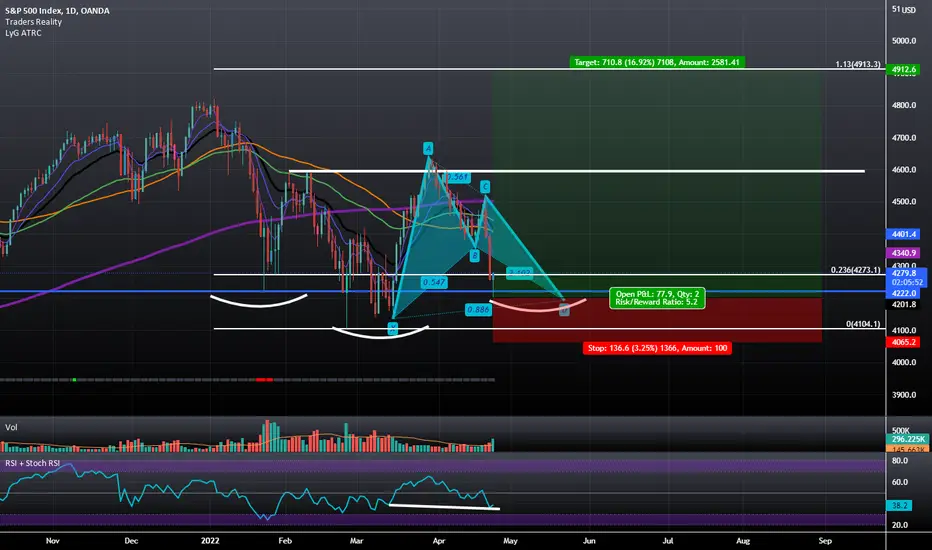Image resolution: width=932 pixels, height=550 pixels.
Task: Select the 0.886 ratio label
Action: [478, 310]
